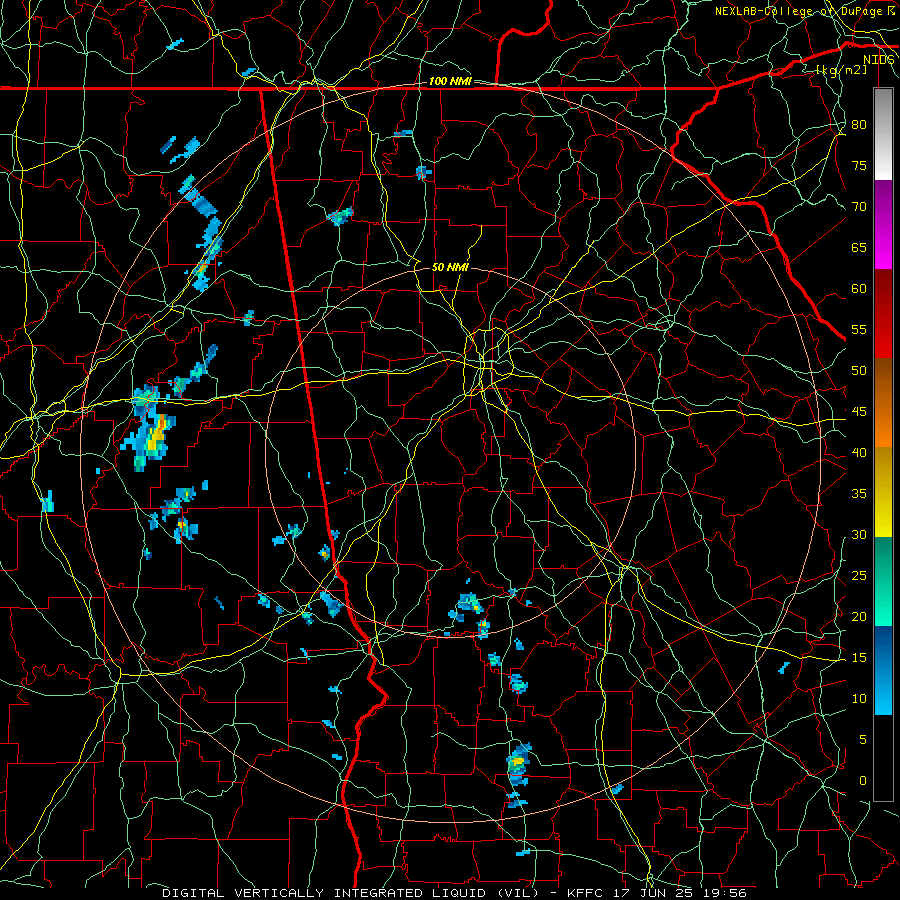Select the 25 value on the color scale
Image resolution: width=900 pixels, height=900 pixels.
(859, 576)
